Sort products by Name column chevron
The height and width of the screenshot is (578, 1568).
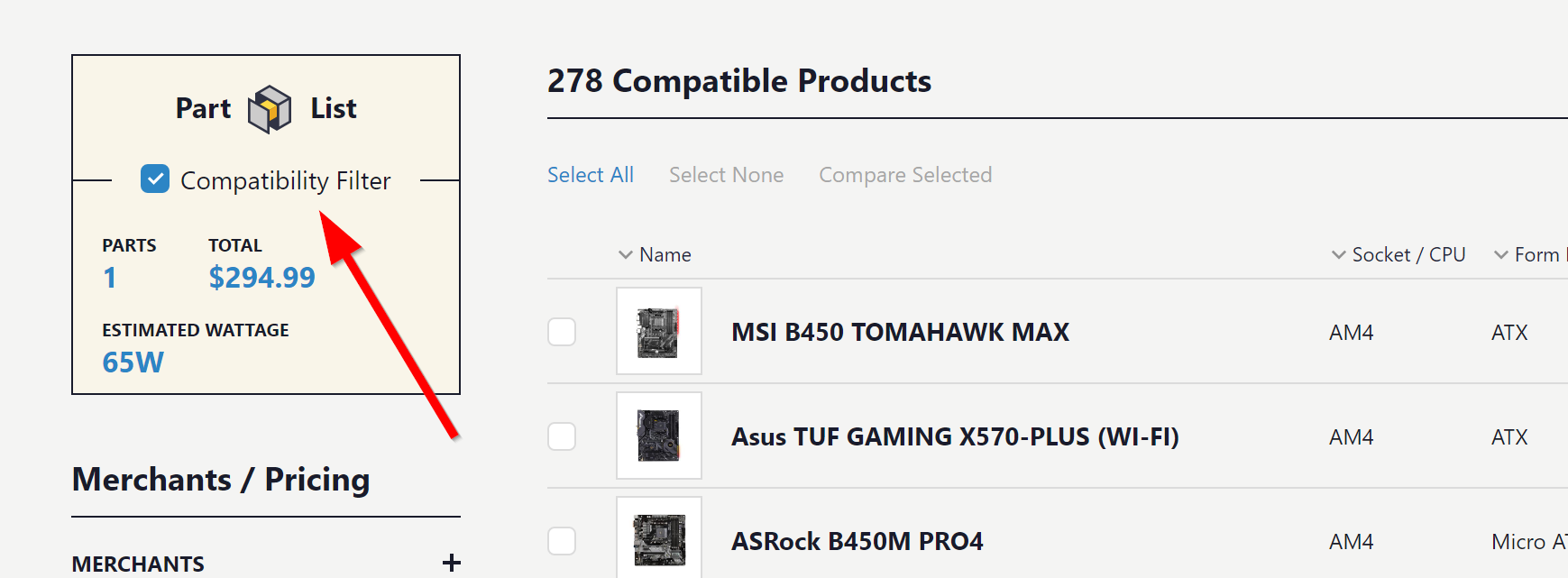625,255
